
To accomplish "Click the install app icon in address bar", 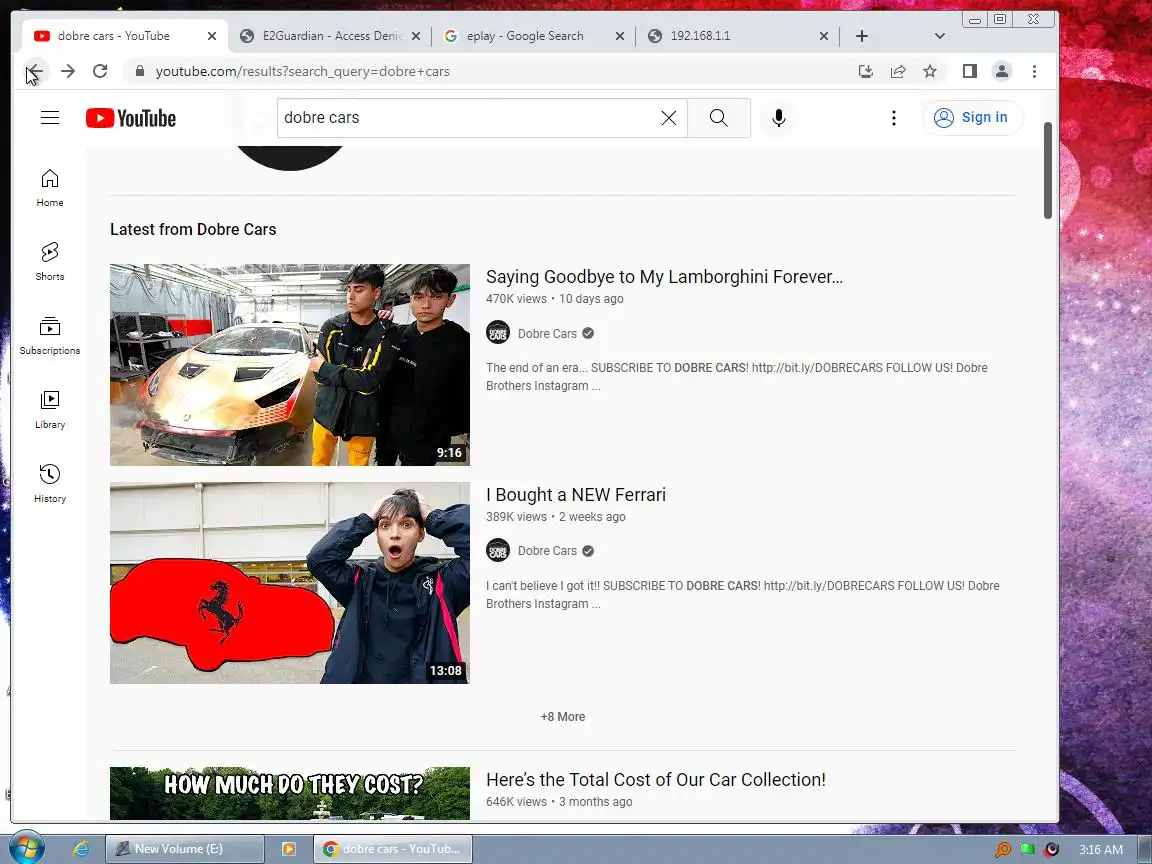I will click(865, 71).
